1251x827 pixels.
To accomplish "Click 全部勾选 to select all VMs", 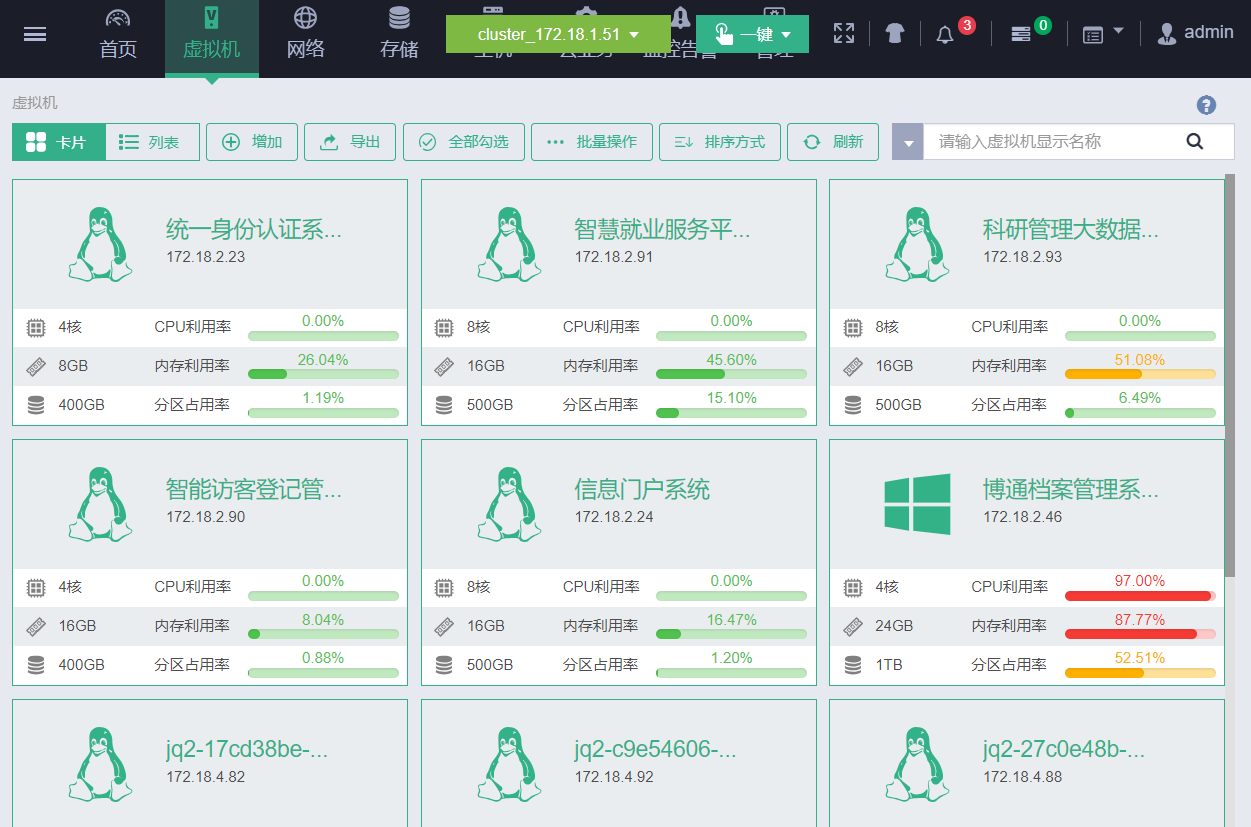I will pos(463,142).
